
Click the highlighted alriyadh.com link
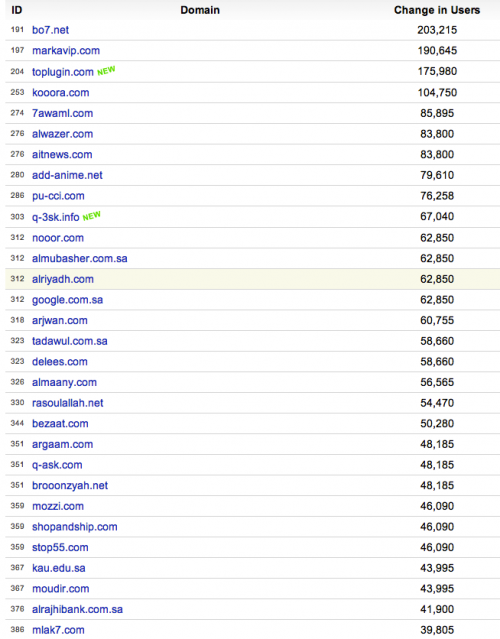pyautogui.click(x=63, y=279)
